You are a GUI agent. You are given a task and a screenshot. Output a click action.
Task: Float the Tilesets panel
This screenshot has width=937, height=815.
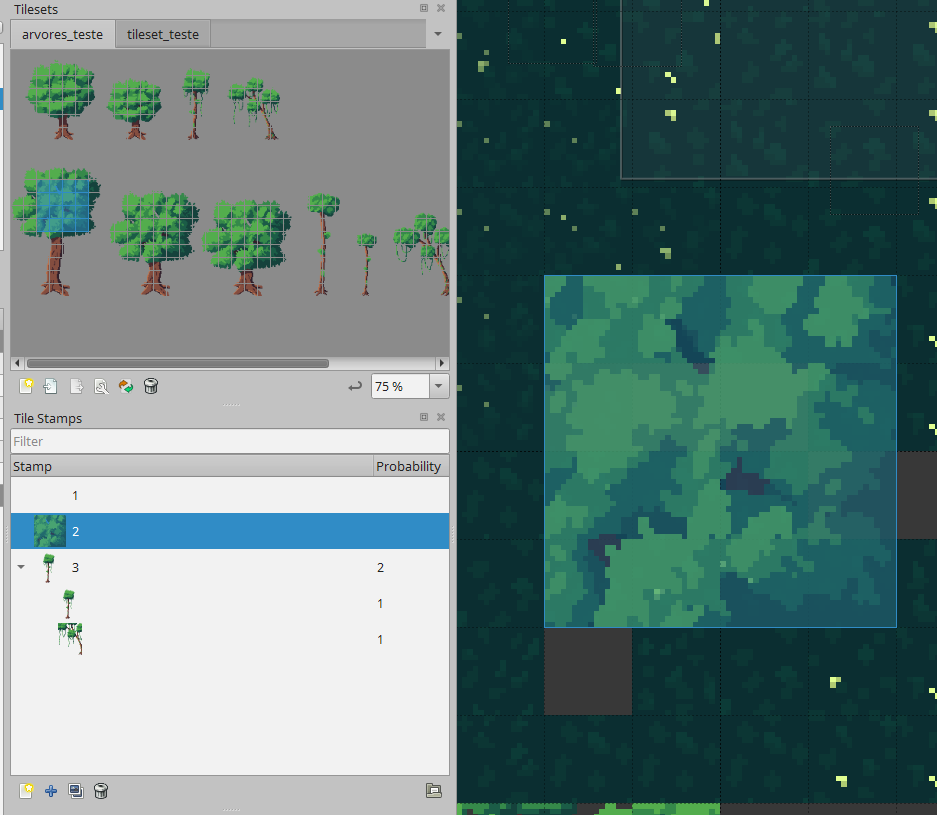point(424,8)
